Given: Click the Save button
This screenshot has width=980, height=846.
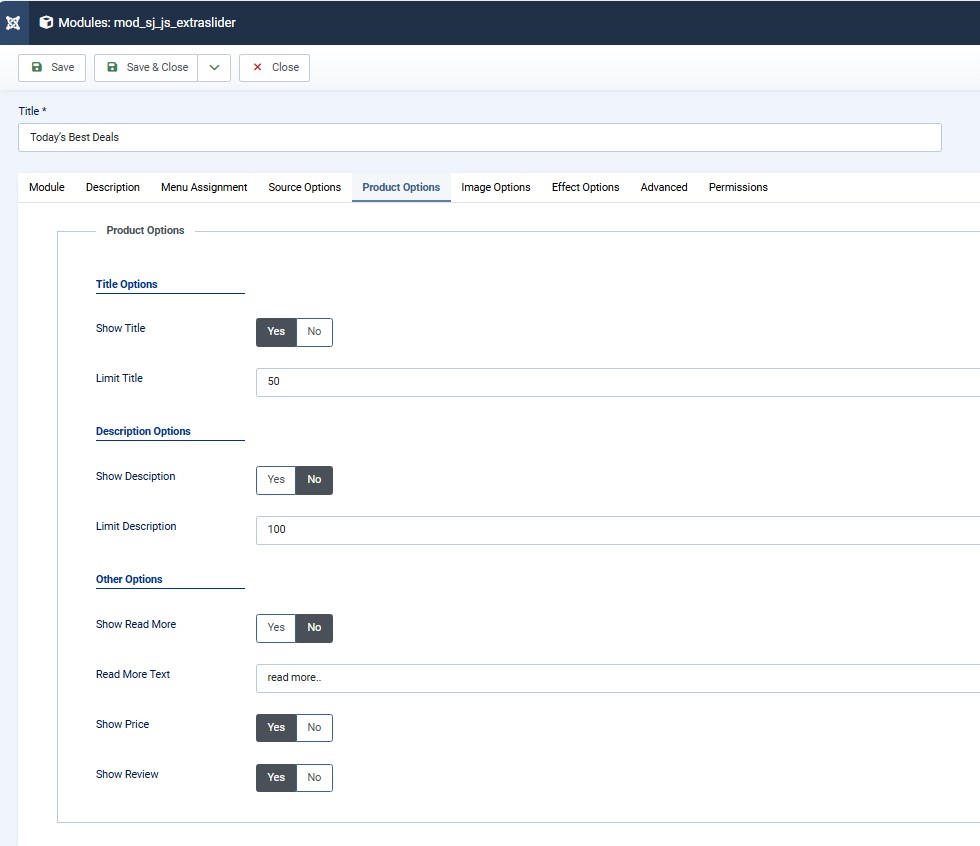Looking at the screenshot, I should [52, 67].
